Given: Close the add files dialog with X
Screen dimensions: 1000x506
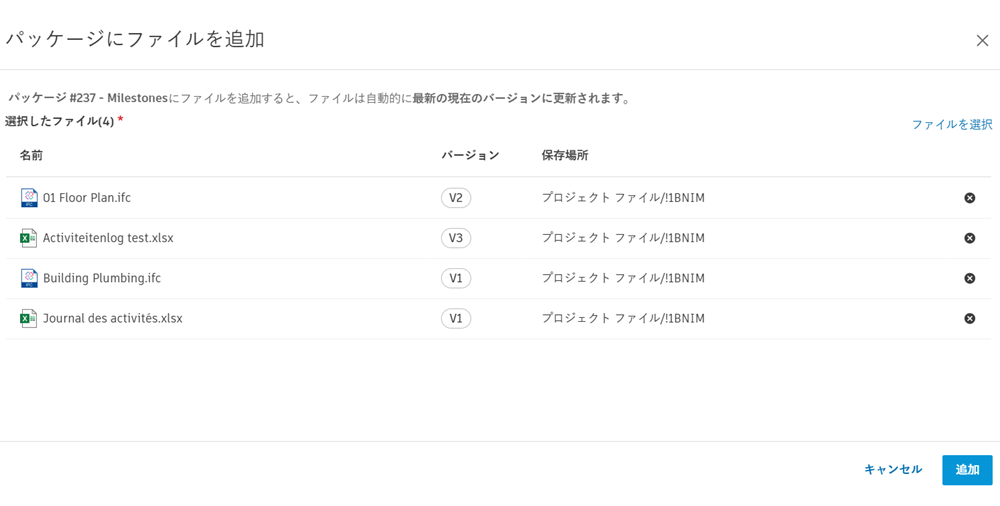Looking at the screenshot, I should pyautogui.click(x=982, y=40).
